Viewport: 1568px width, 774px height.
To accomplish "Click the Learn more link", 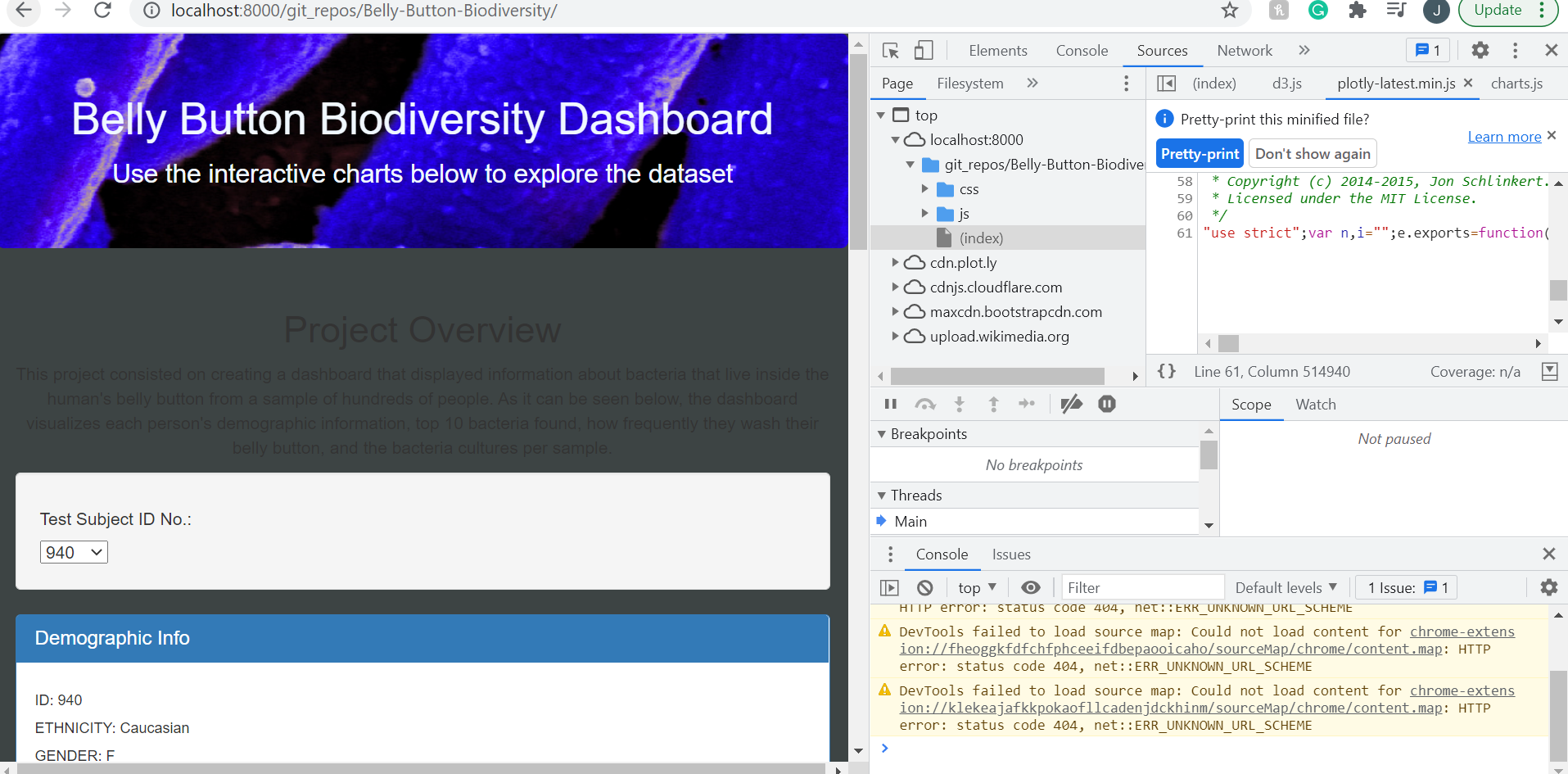I will [1504, 136].
